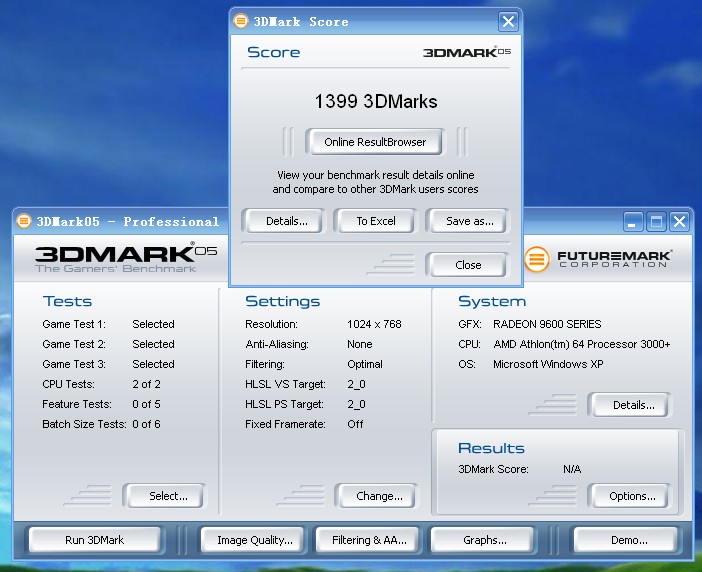Viewport: 702px width, 572px height.
Task: Click the '3DMark Score:' label in Results
Action: pos(493,469)
